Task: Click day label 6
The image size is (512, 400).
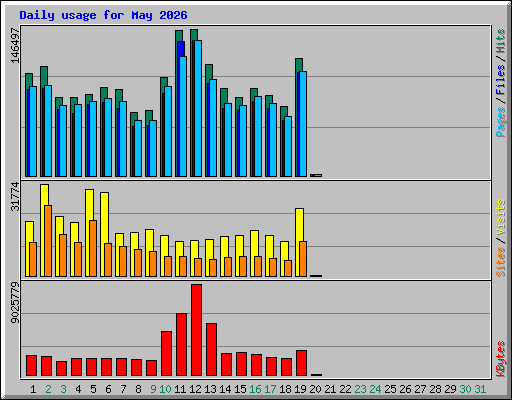Action: pos(108,389)
